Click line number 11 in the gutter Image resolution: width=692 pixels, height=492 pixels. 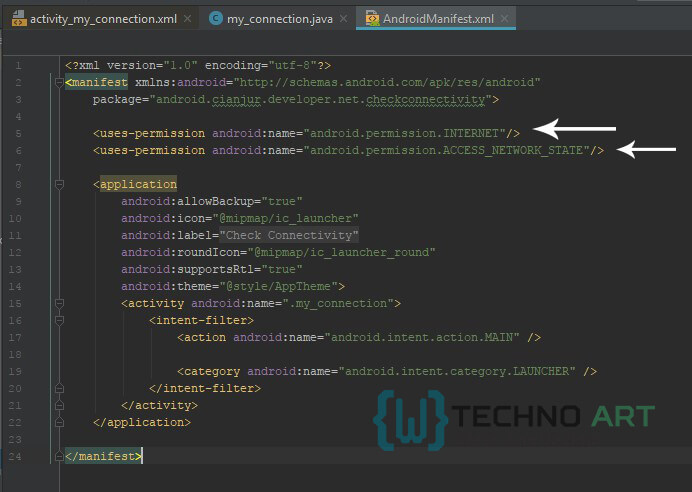pyautogui.click(x=15, y=235)
